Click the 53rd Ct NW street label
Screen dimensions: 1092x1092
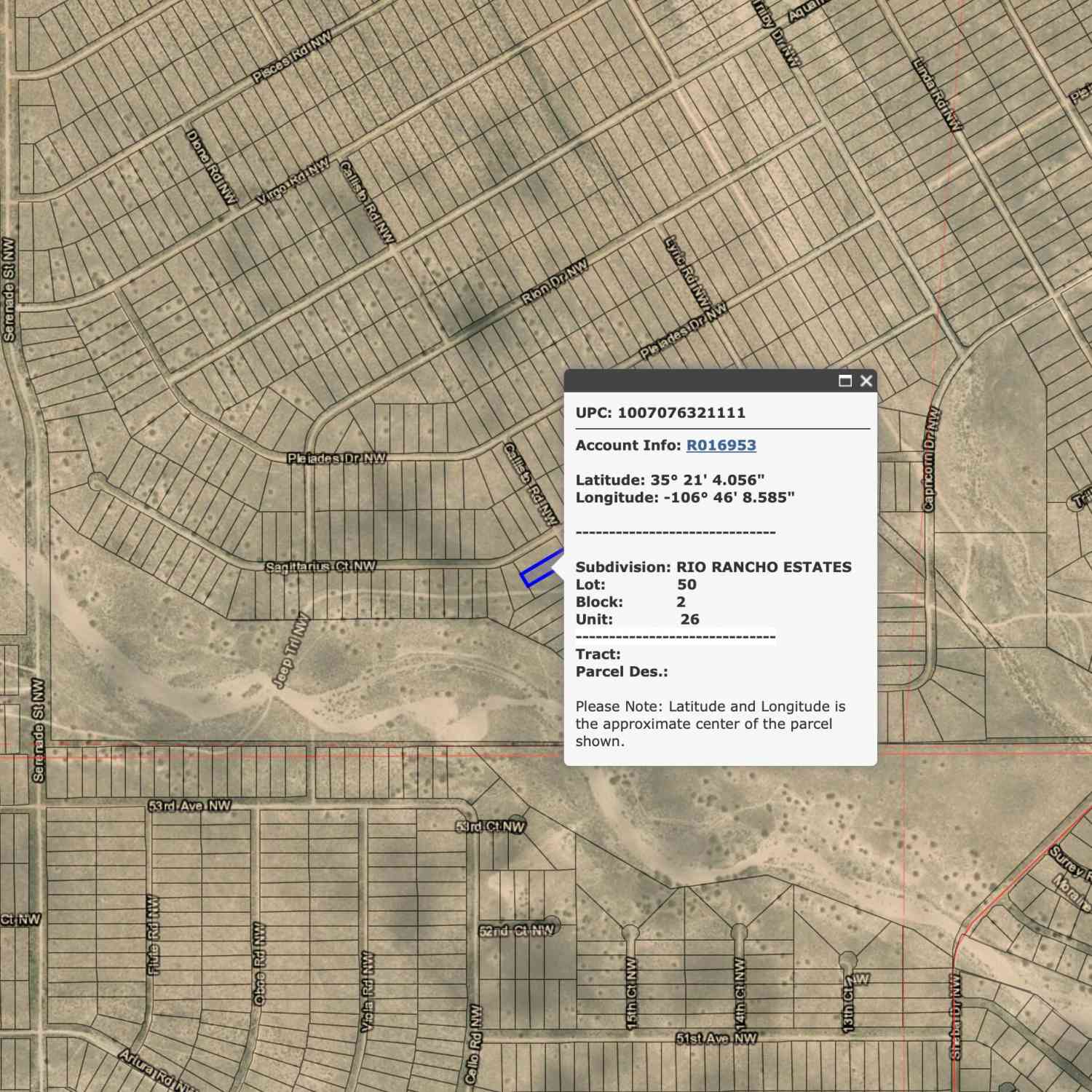(491, 827)
